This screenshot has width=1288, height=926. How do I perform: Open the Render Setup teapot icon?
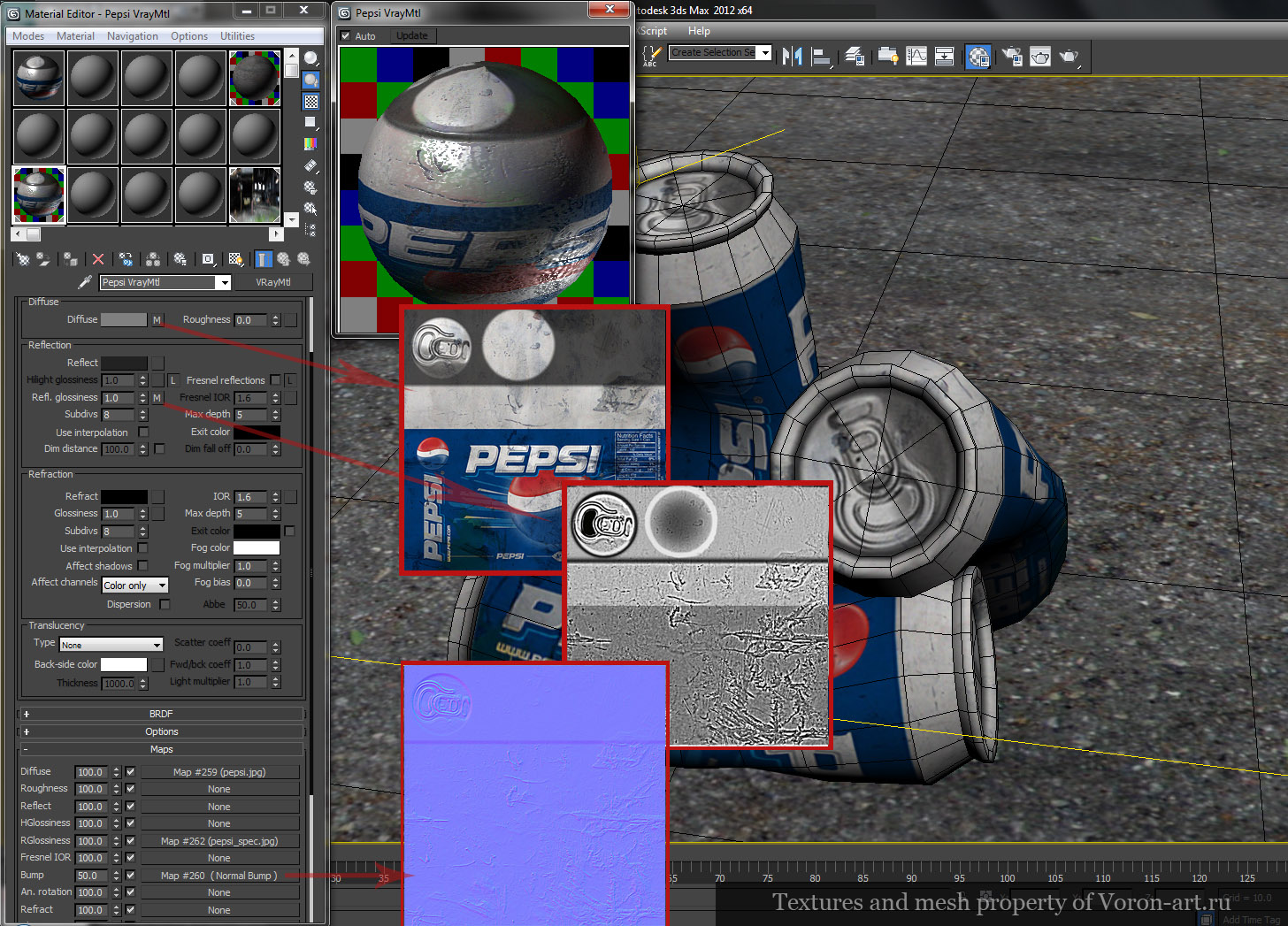pos(1011,57)
